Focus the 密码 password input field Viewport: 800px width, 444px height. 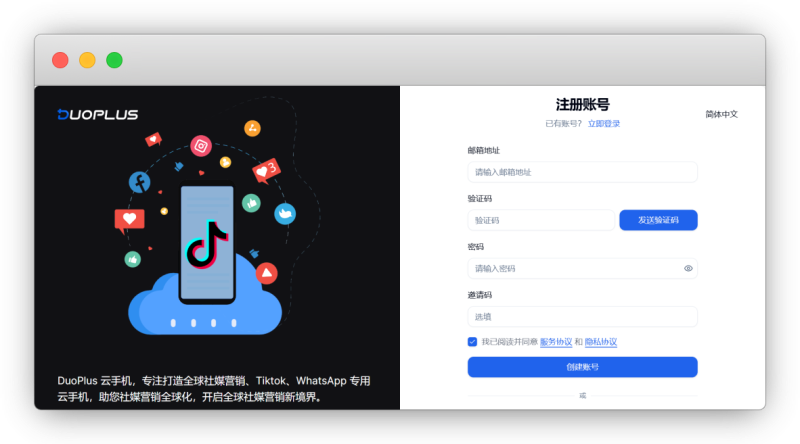click(582, 268)
